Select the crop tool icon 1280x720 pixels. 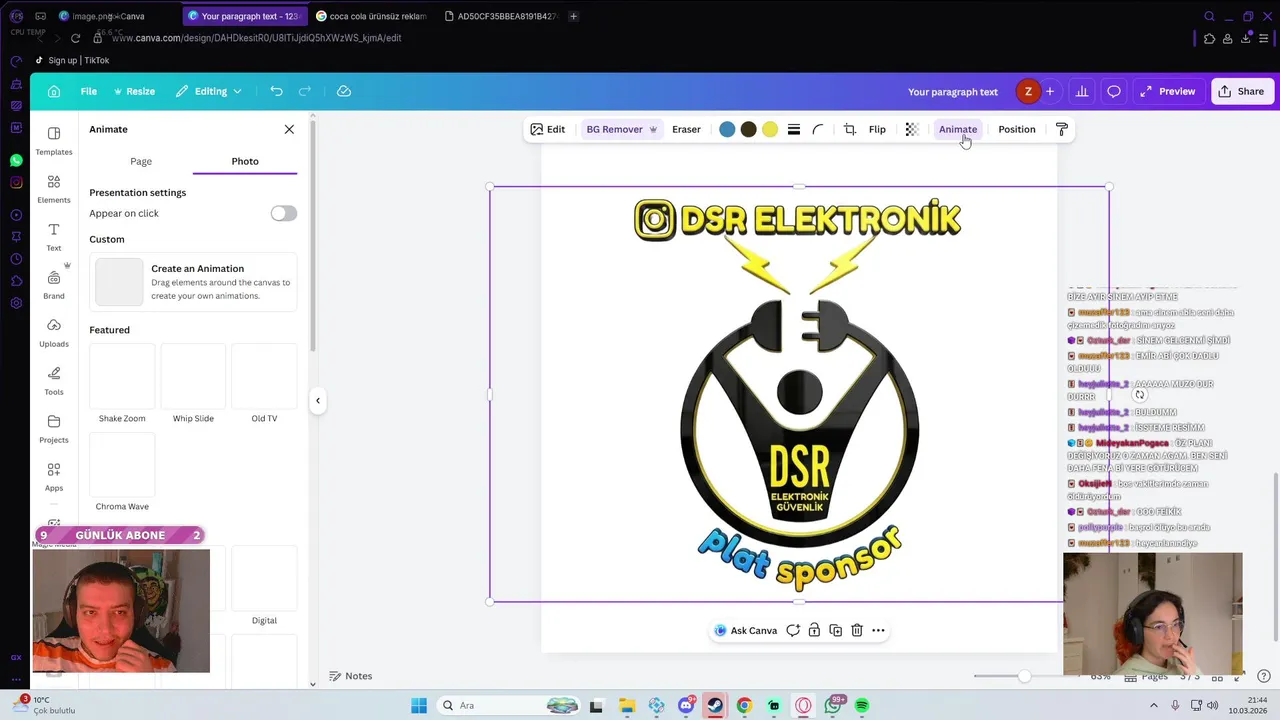(x=850, y=129)
